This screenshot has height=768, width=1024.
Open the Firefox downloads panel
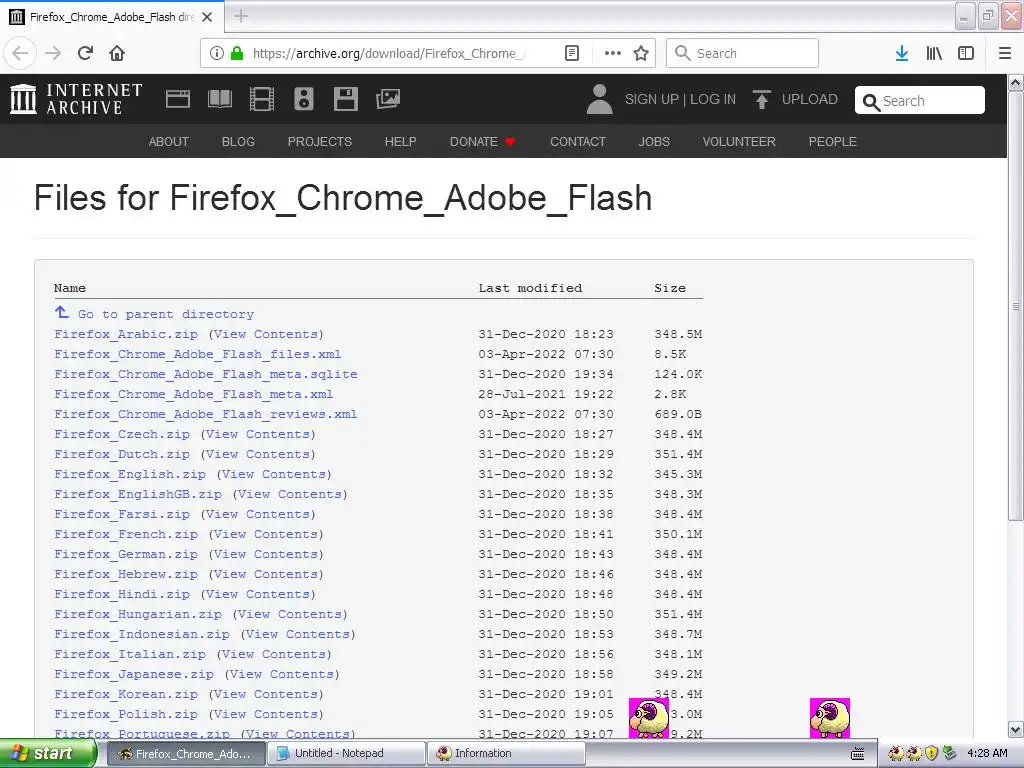point(901,53)
